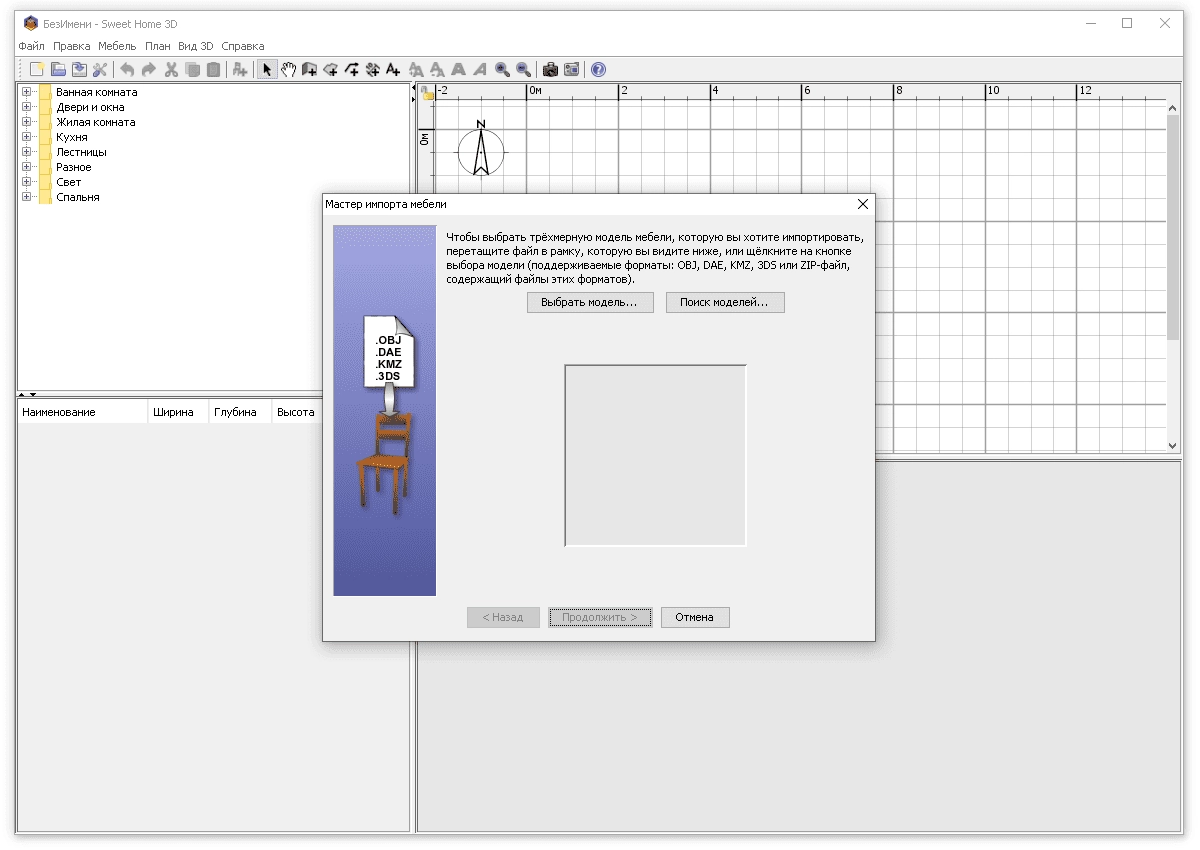Image resolution: width=1200 pixels, height=850 pixels.
Task: Toggle italic text style icon
Action: point(479,69)
